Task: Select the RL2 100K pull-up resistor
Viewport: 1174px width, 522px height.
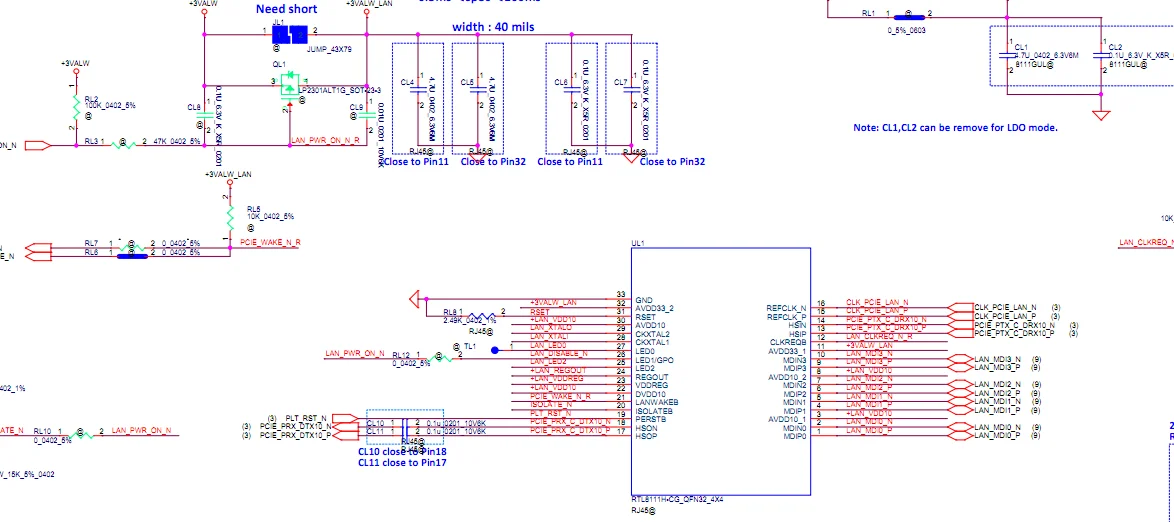Action: coord(75,109)
